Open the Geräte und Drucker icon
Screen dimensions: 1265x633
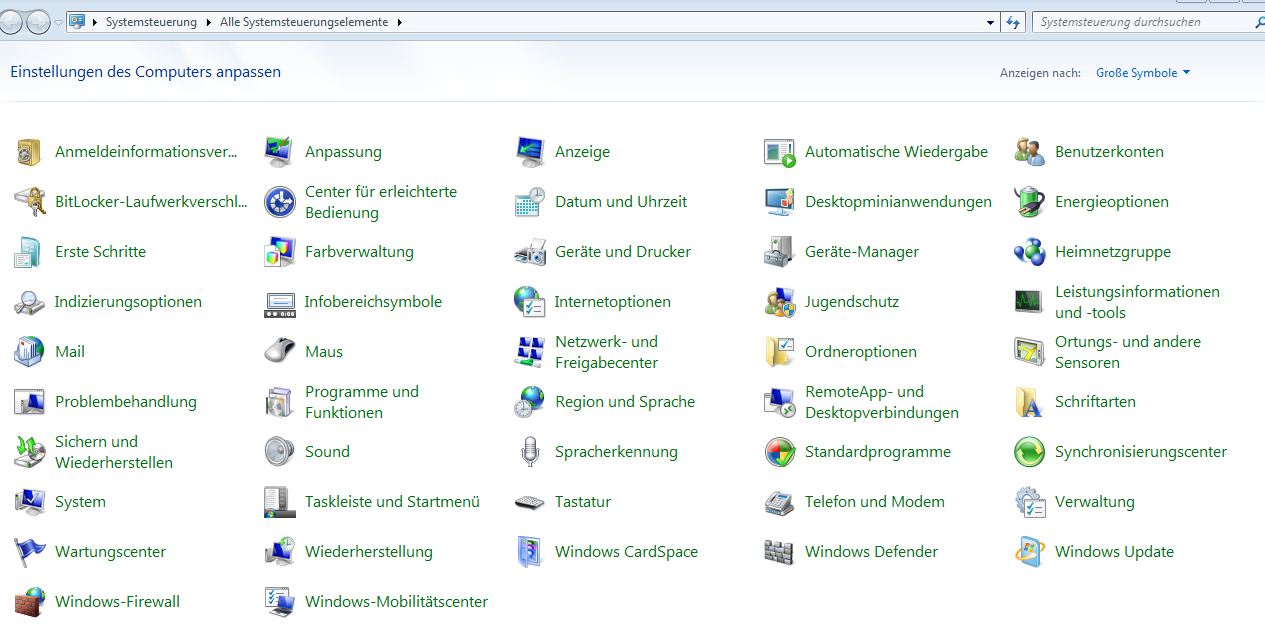[x=529, y=252]
